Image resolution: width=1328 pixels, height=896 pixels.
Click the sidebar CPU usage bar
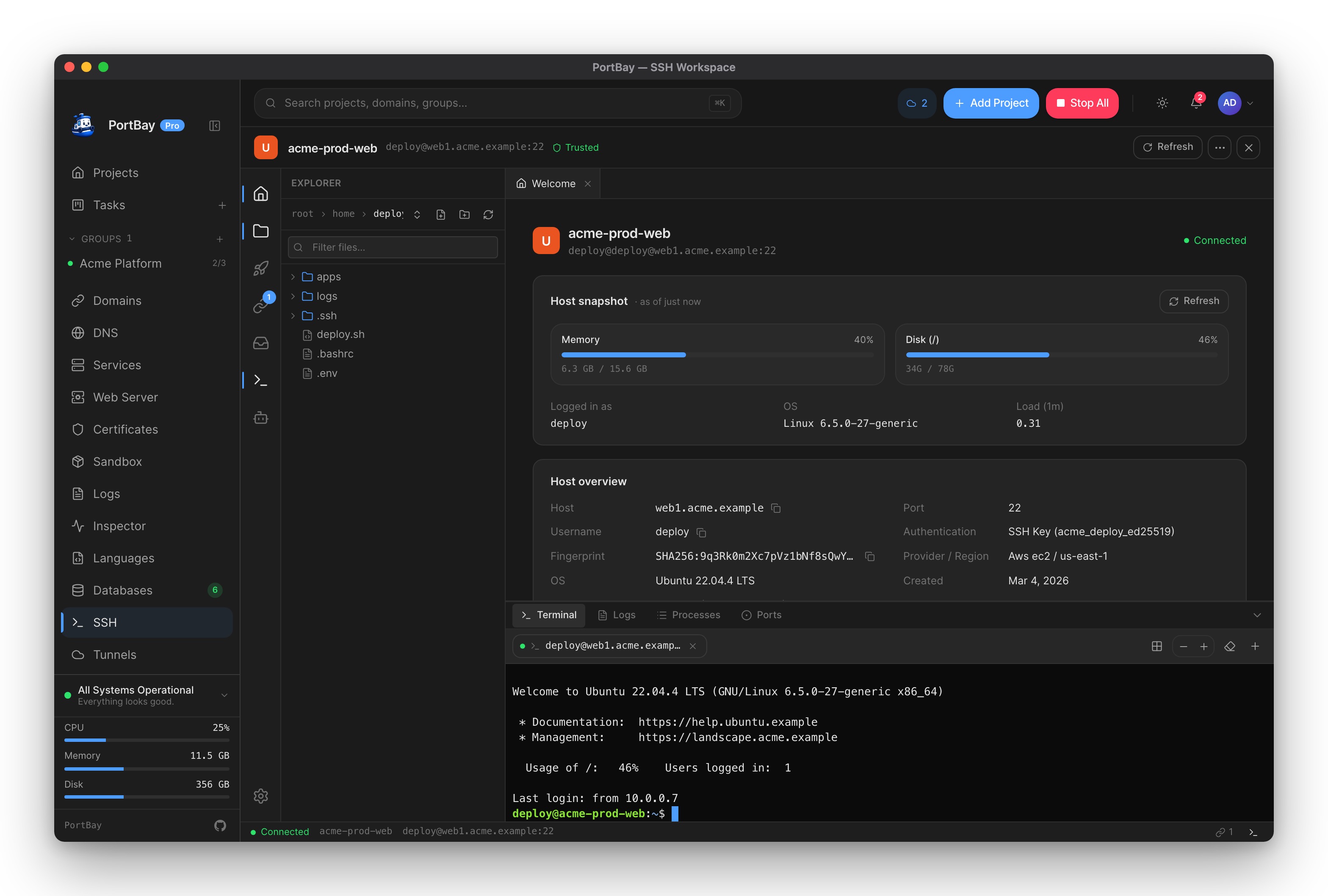pyautogui.click(x=147, y=740)
